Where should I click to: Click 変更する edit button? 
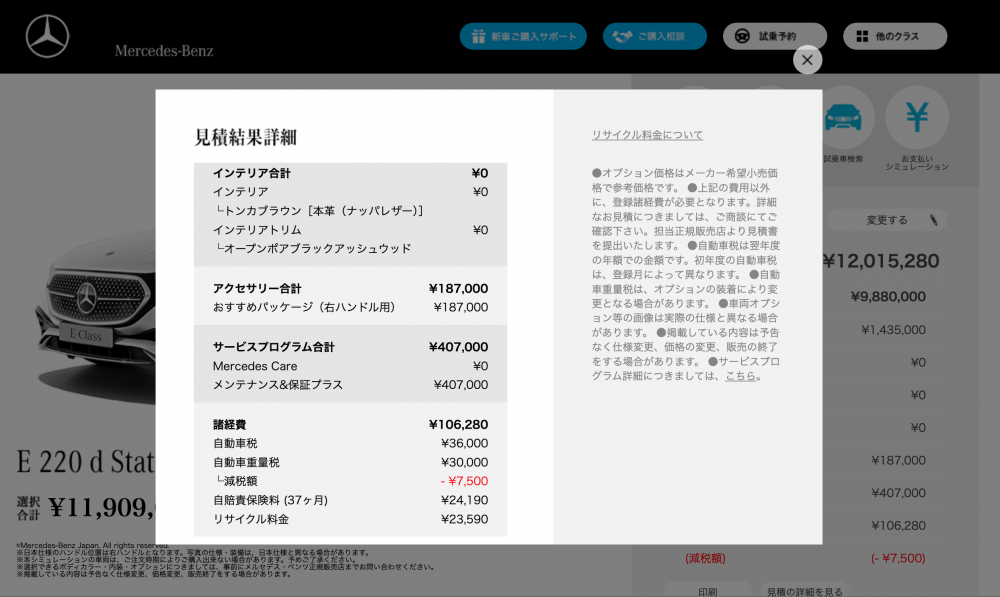[x=886, y=220]
